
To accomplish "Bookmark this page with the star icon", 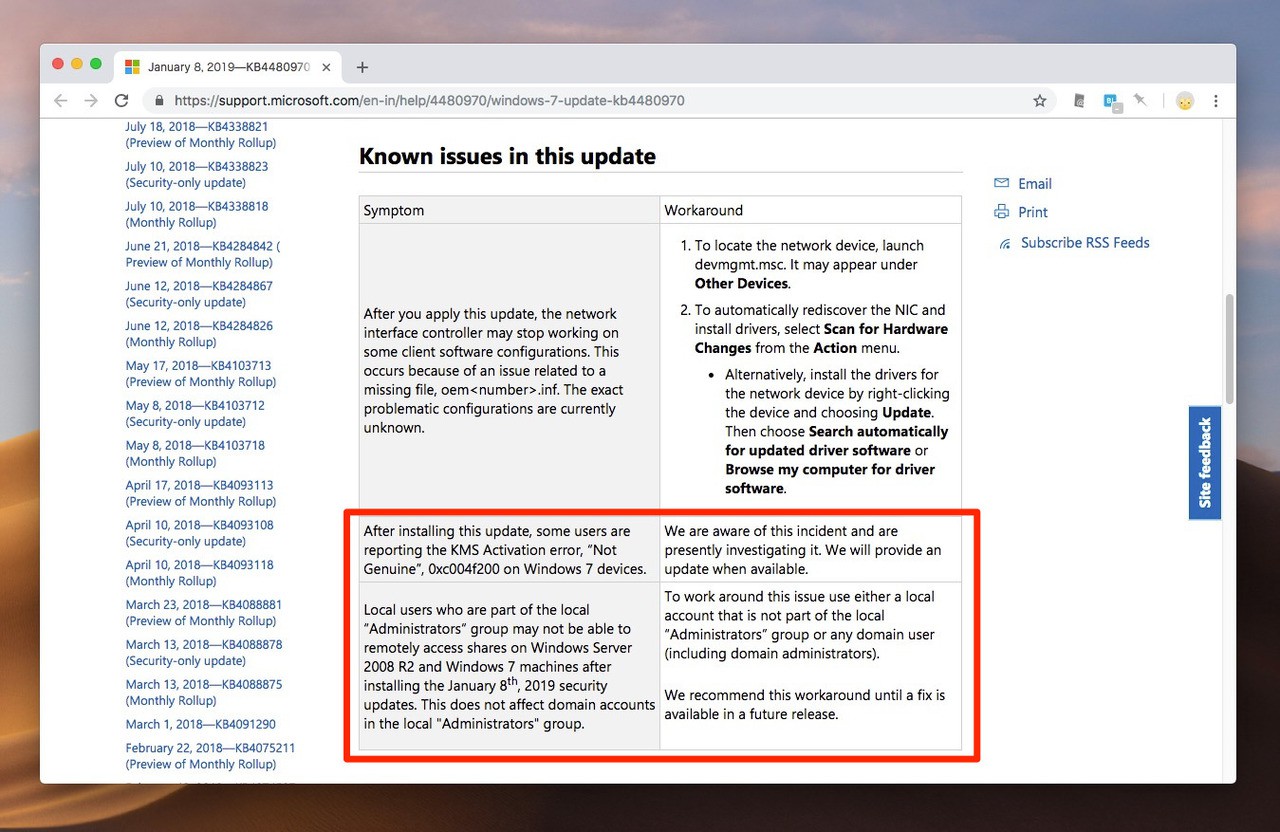I will tap(1039, 101).
